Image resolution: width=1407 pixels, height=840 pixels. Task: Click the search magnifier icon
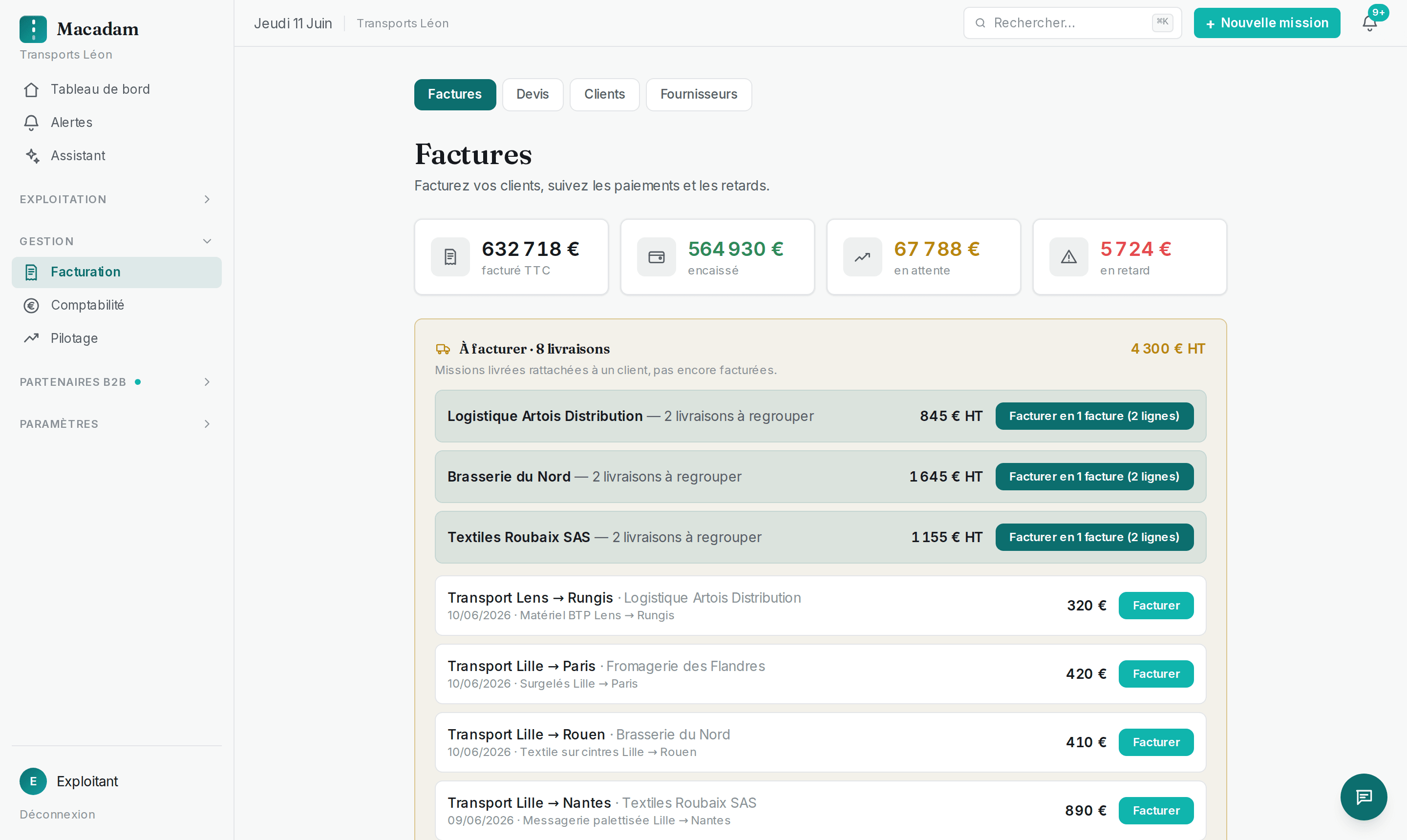[980, 23]
